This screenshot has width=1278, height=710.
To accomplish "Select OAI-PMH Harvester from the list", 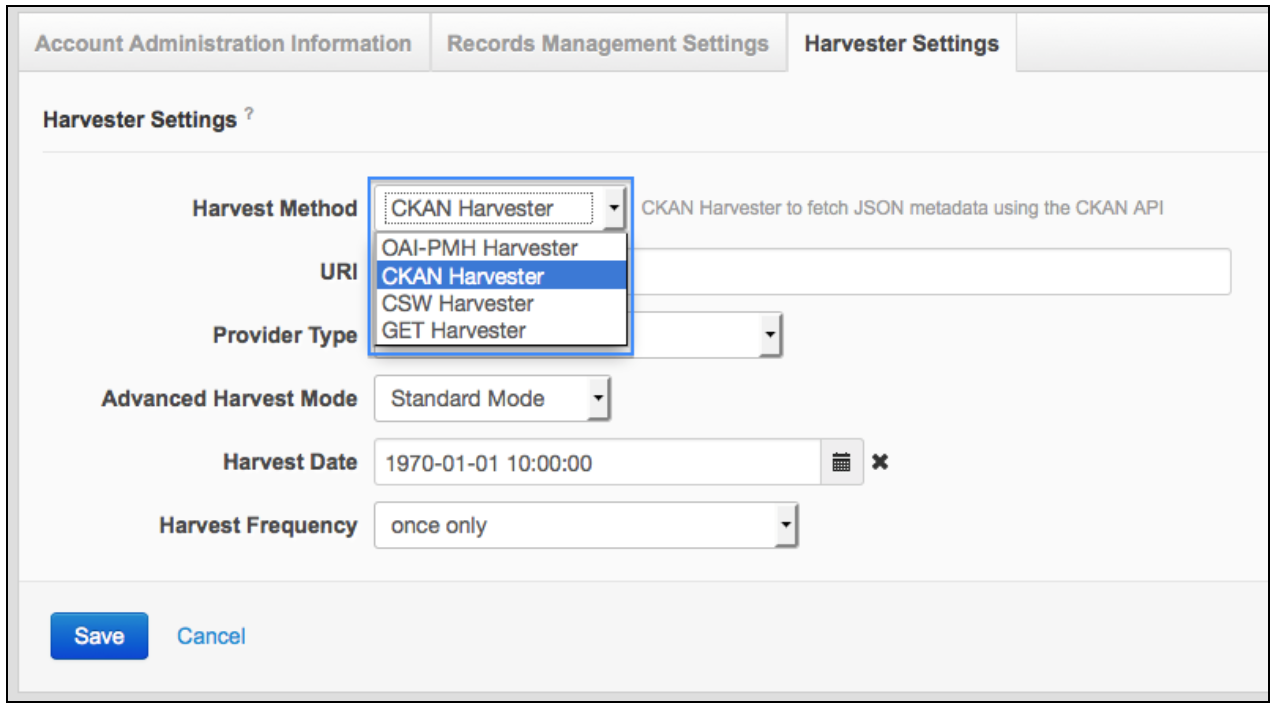I will click(x=480, y=248).
